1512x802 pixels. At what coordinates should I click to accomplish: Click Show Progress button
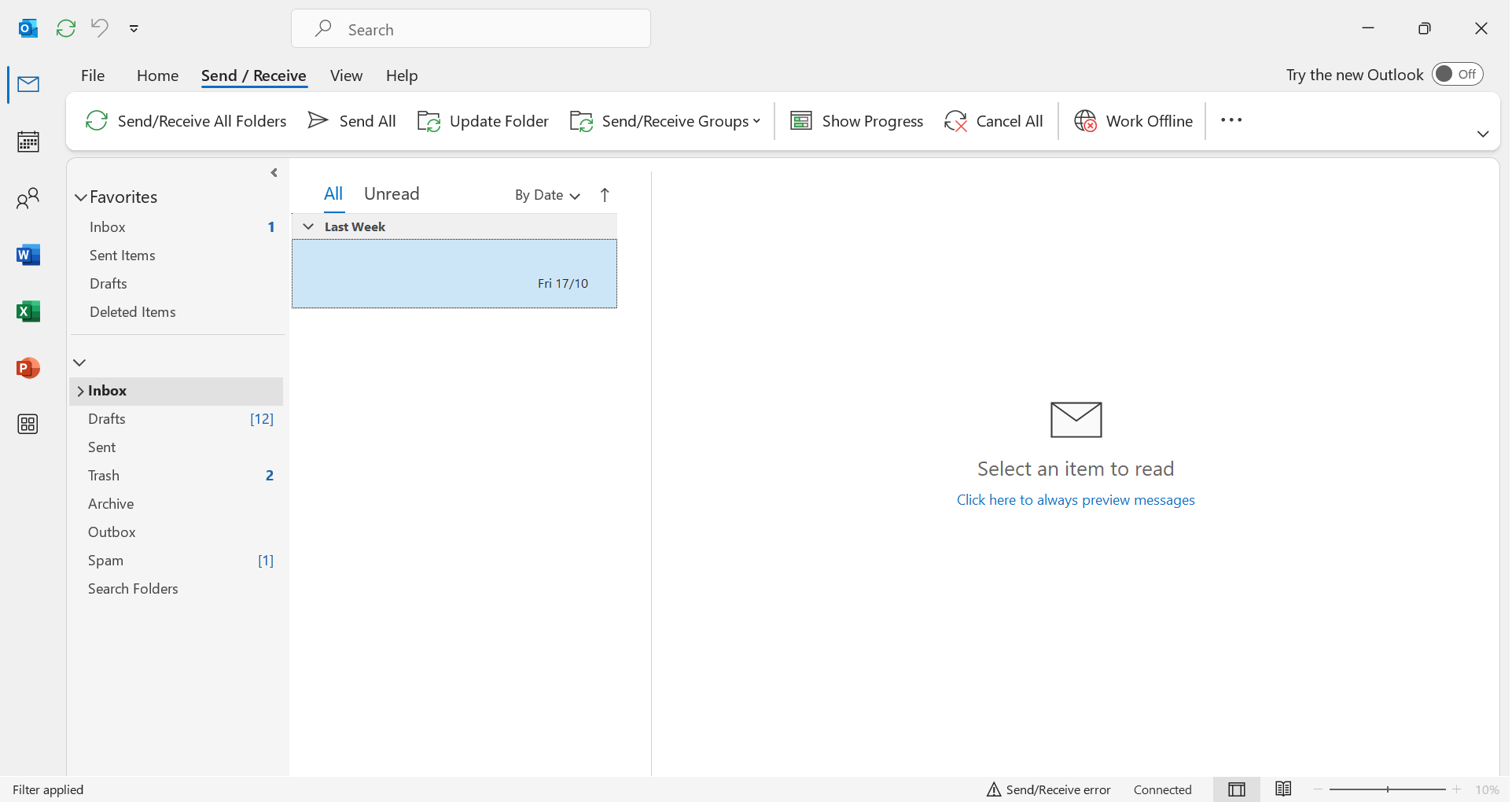856,121
